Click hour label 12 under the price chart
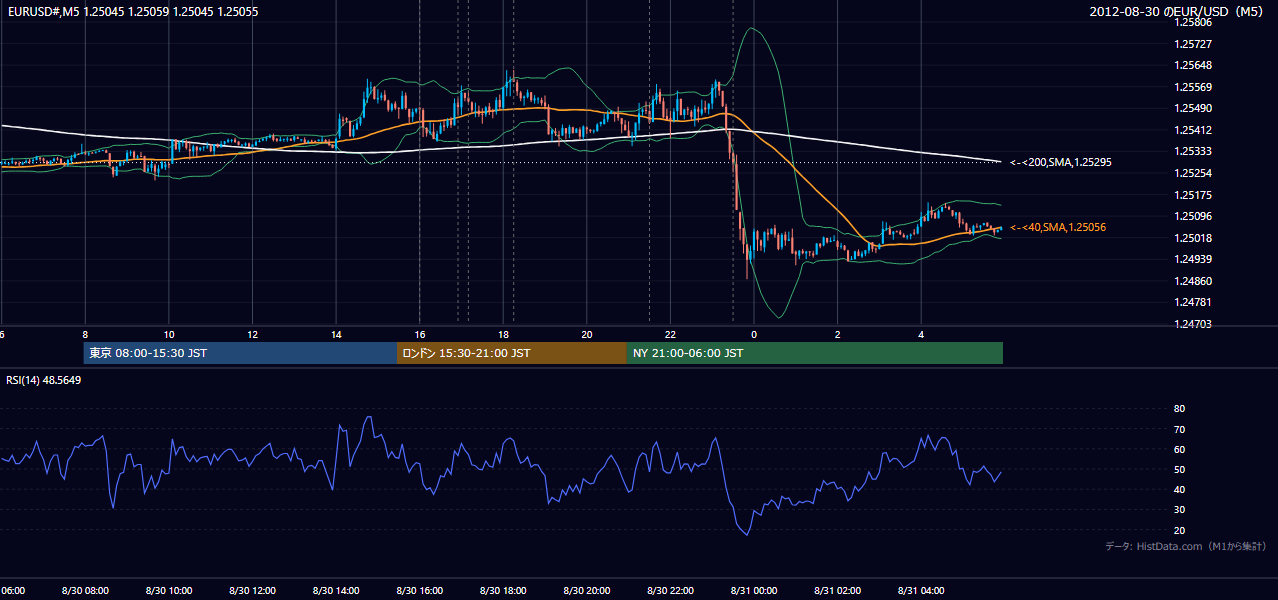 click(x=253, y=334)
